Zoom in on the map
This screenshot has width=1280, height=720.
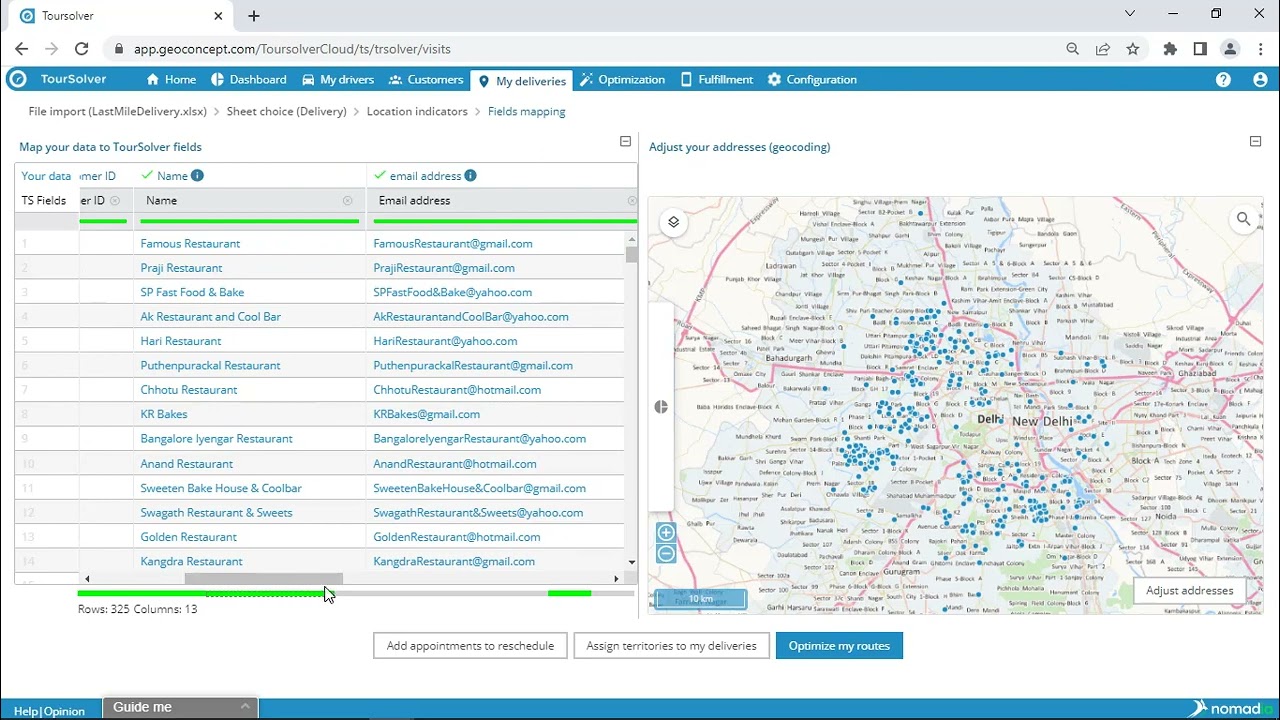click(x=666, y=533)
